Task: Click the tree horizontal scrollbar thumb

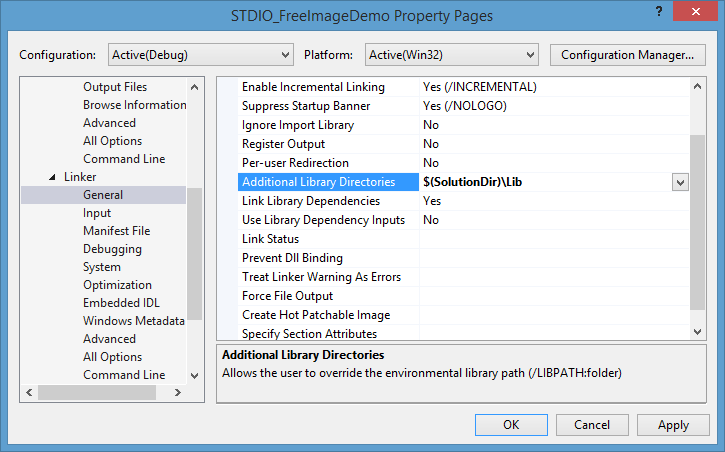Action: 97,392
